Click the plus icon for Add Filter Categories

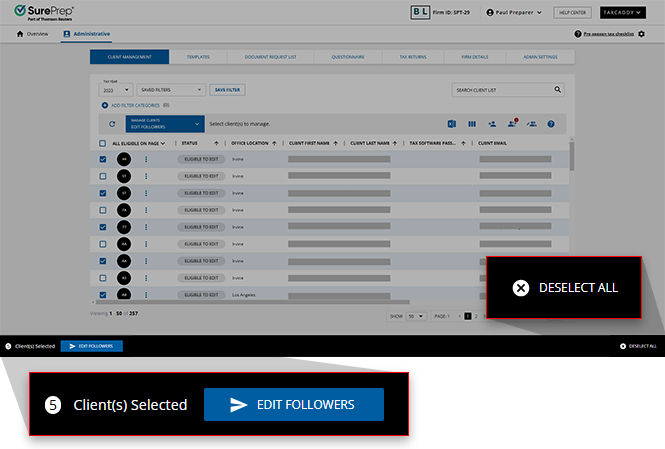pyautogui.click(x=104, y=105)
